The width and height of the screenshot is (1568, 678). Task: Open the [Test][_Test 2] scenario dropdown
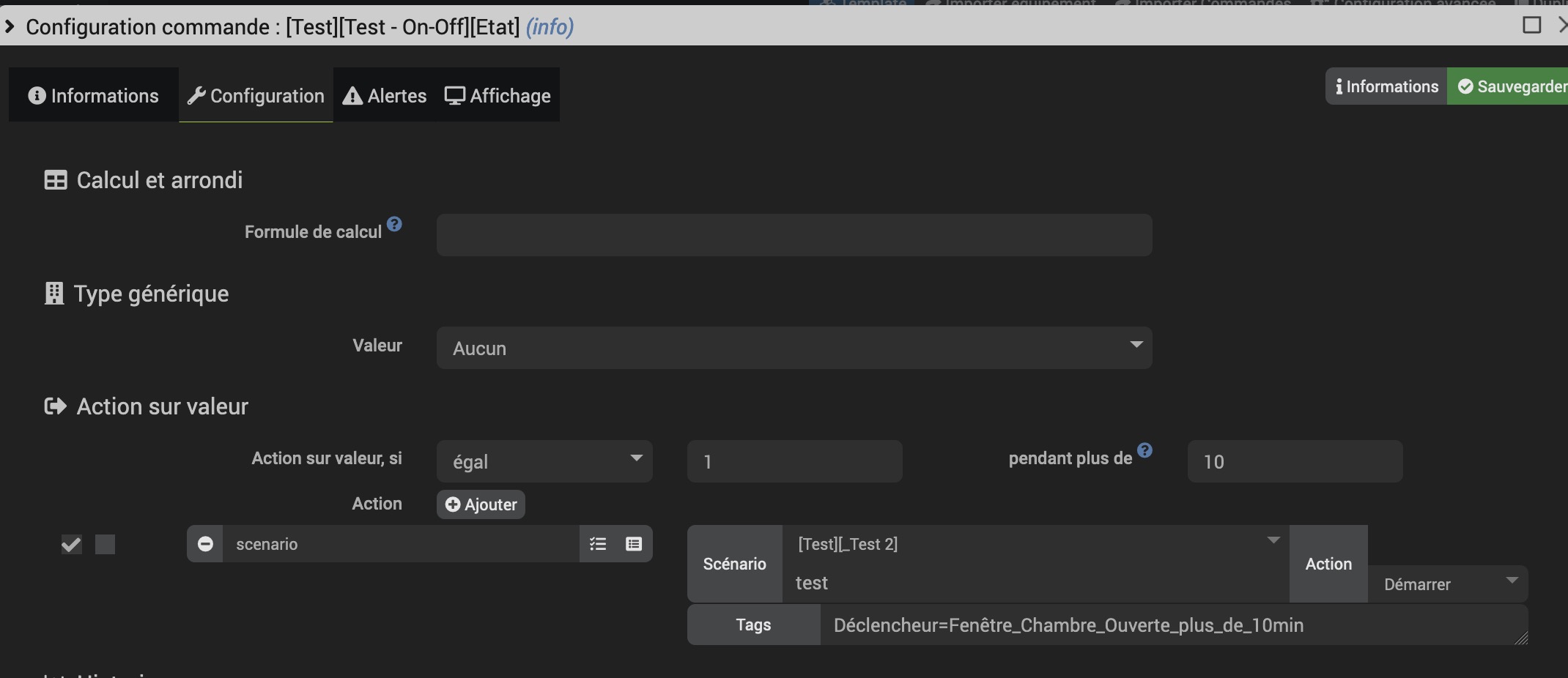click(x=1035, y=543)
